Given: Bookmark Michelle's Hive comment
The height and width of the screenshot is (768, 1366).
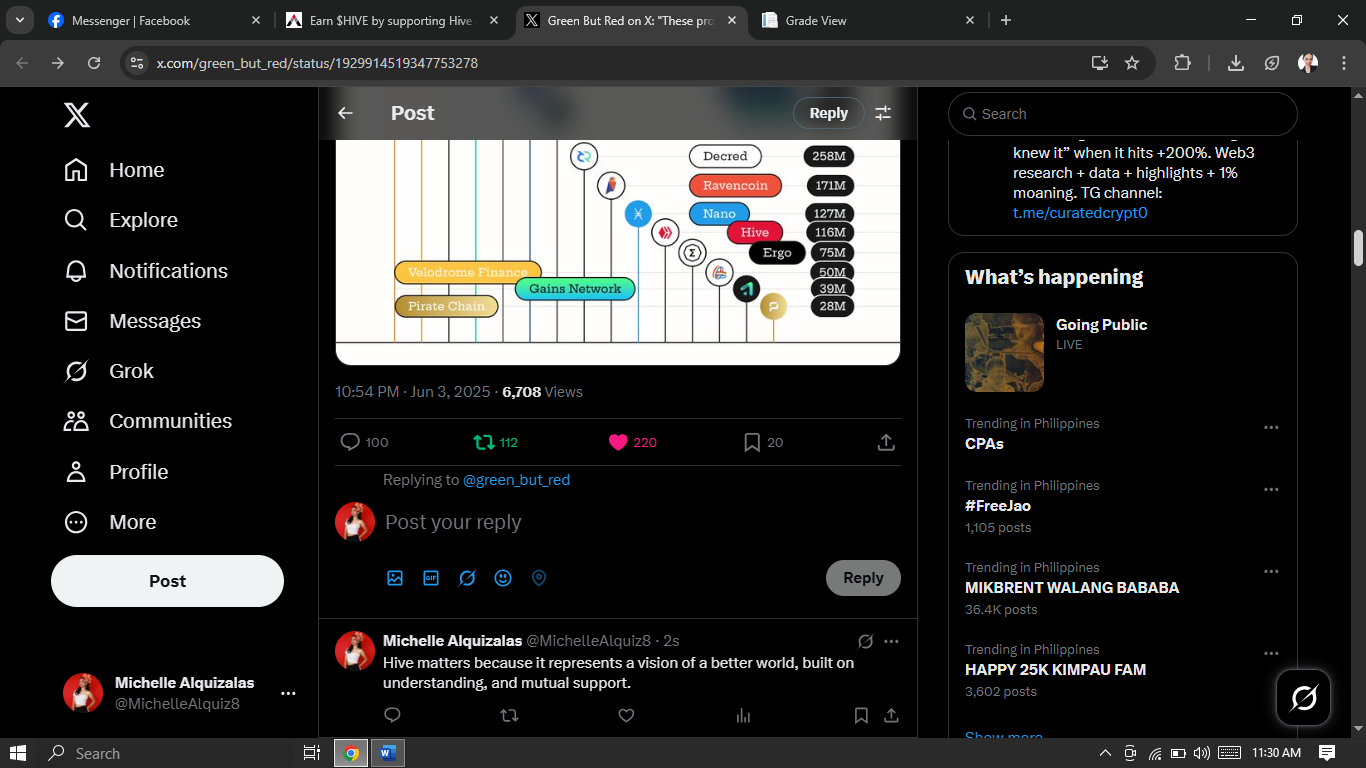Looking at the screenshot, I should (861, 715).
